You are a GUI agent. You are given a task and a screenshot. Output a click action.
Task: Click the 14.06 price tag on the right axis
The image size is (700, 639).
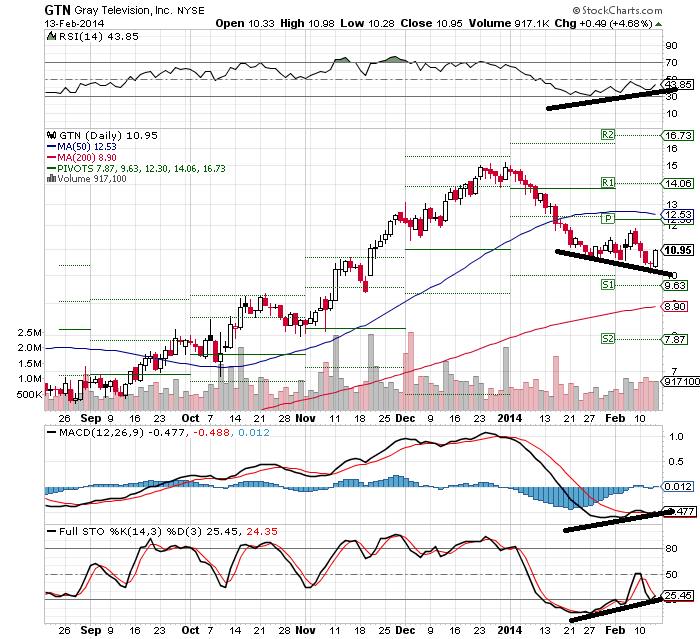(x=678, y=183)
